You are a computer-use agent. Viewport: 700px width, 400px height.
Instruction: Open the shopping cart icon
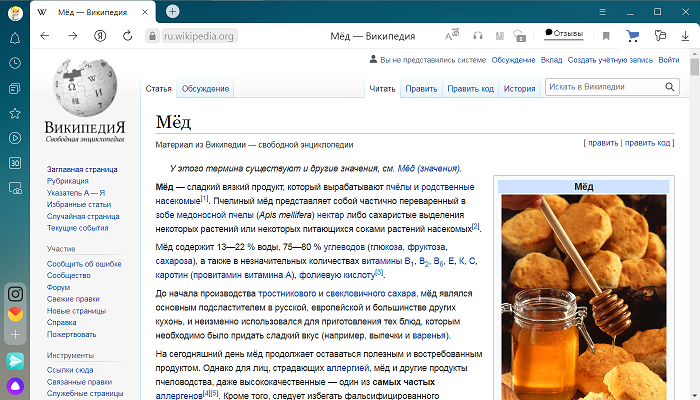632,36
